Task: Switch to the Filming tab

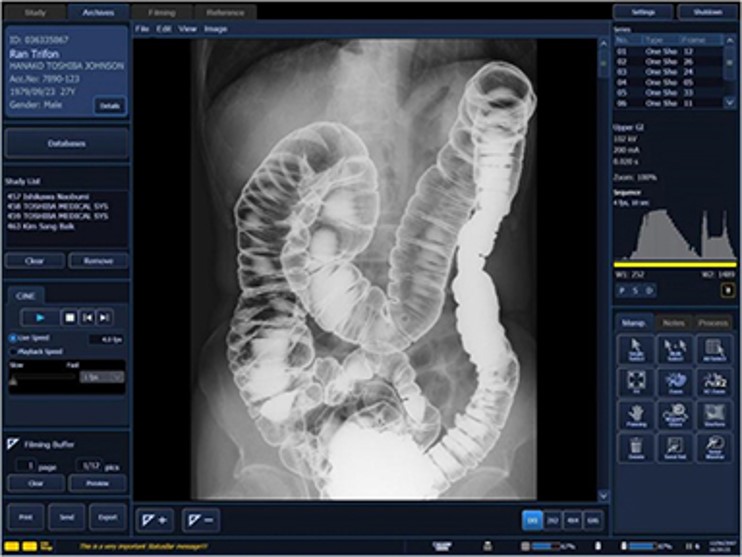Action: point(161,13)
